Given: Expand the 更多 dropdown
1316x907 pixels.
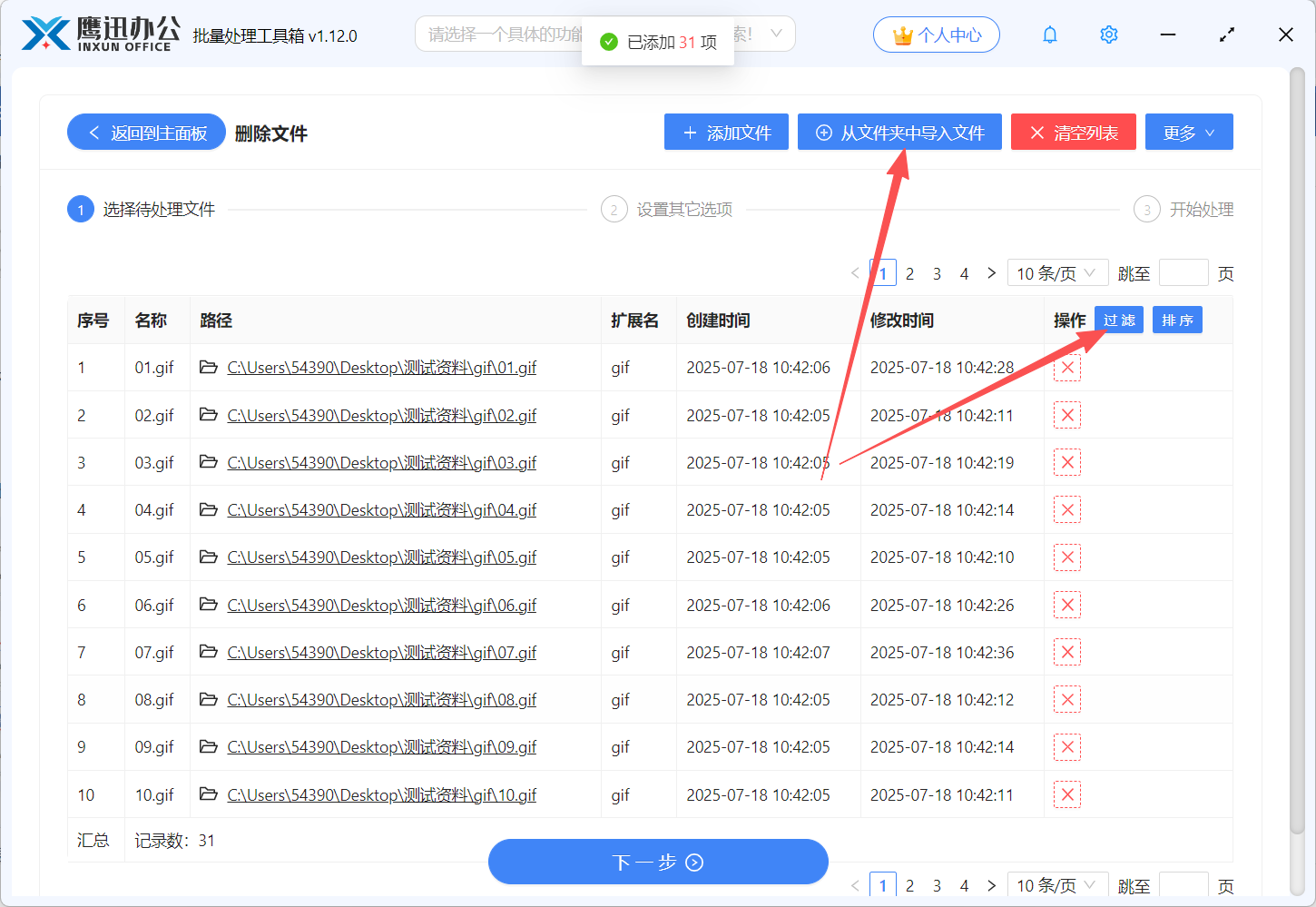Looking at the screenshot, I should [x=1189, y=132].
